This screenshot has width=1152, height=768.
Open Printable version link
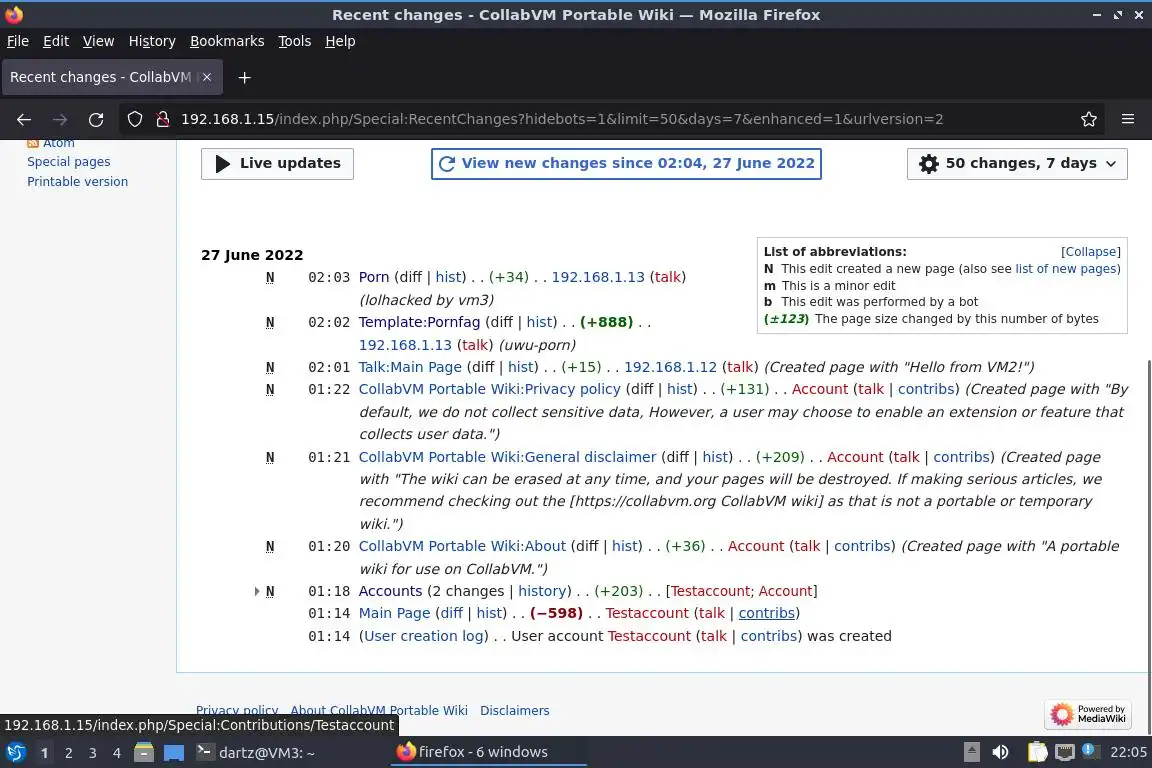[77, 182]
